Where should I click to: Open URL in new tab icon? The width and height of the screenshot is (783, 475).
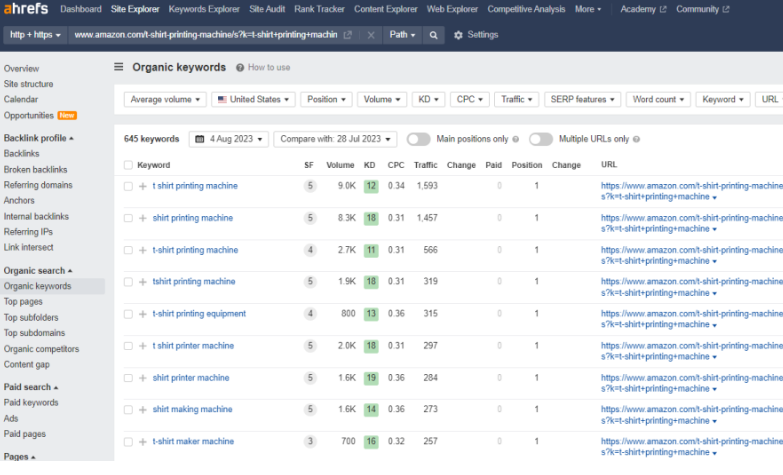pos(347,35)
